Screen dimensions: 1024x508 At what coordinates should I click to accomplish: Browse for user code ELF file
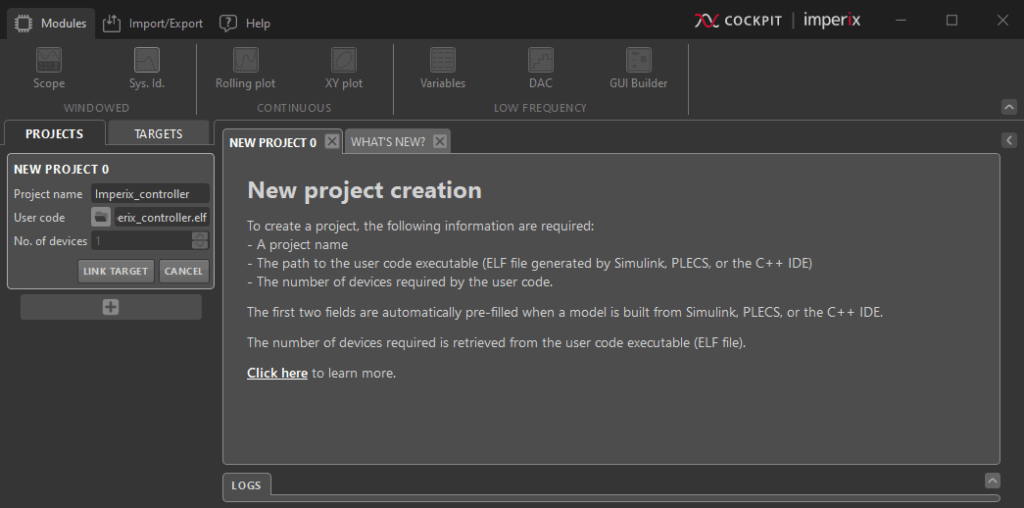click(101, 217)
